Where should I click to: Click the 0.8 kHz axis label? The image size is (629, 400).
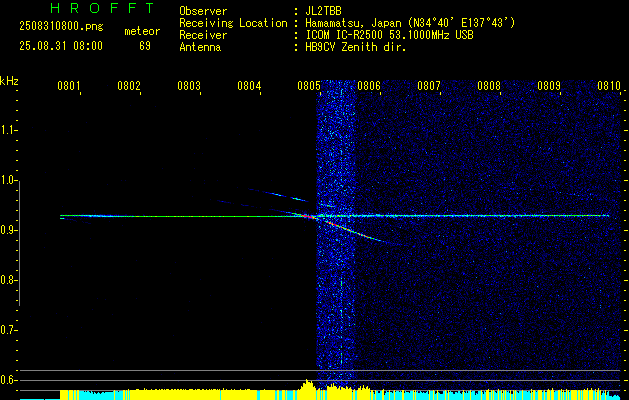click(x=8, y=280)
